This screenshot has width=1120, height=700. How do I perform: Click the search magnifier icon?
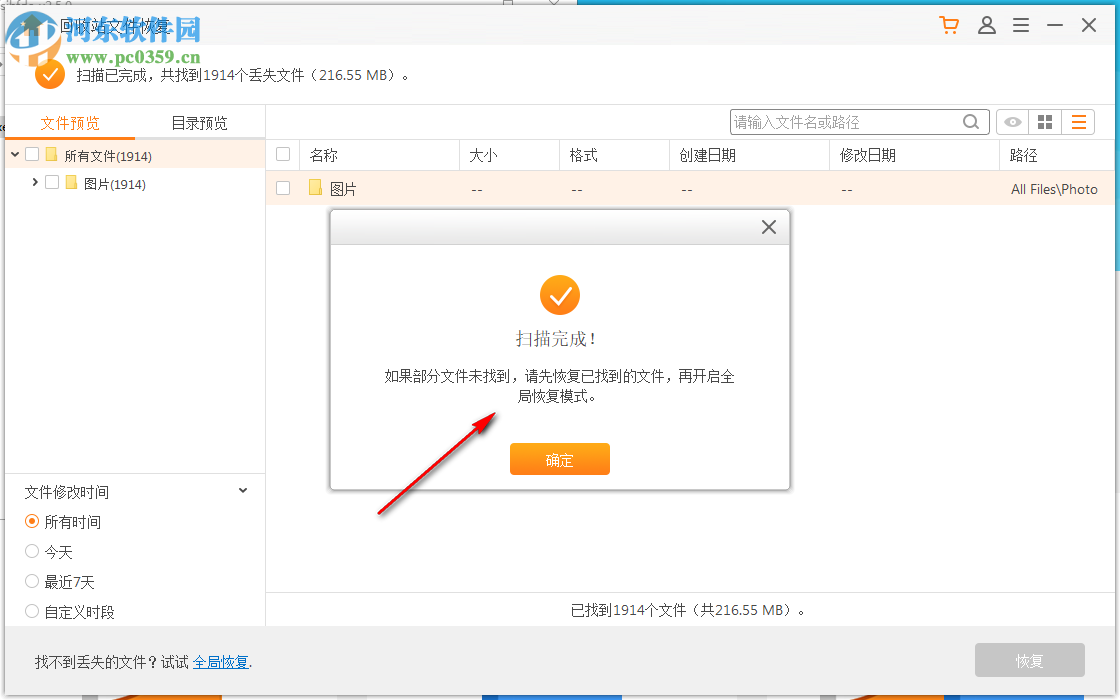tap(970, 121)
